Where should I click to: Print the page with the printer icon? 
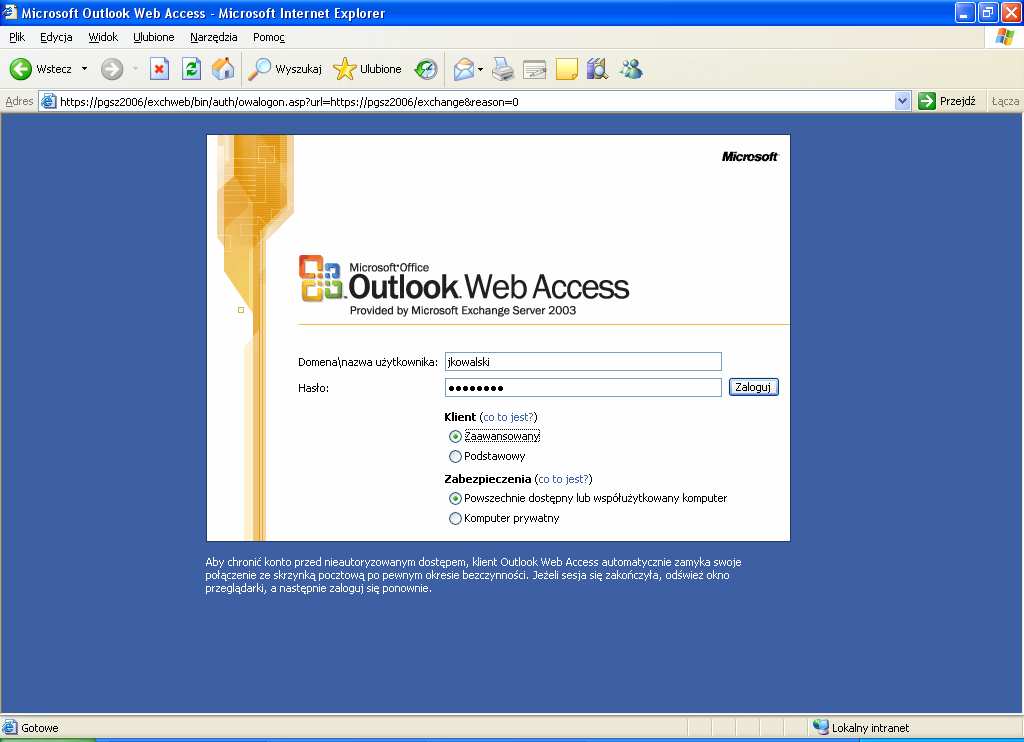tap(503, 69)
